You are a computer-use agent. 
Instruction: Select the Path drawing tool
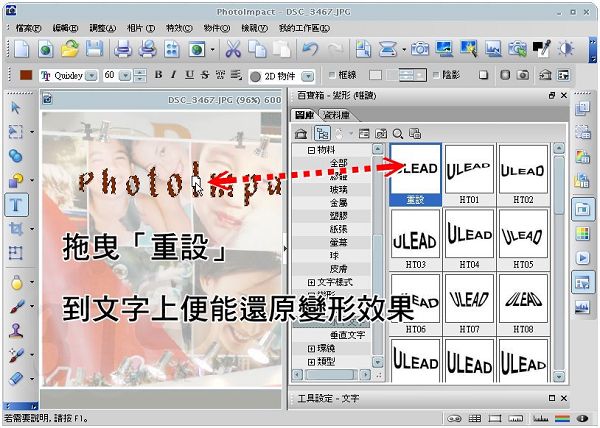[16, 180]
